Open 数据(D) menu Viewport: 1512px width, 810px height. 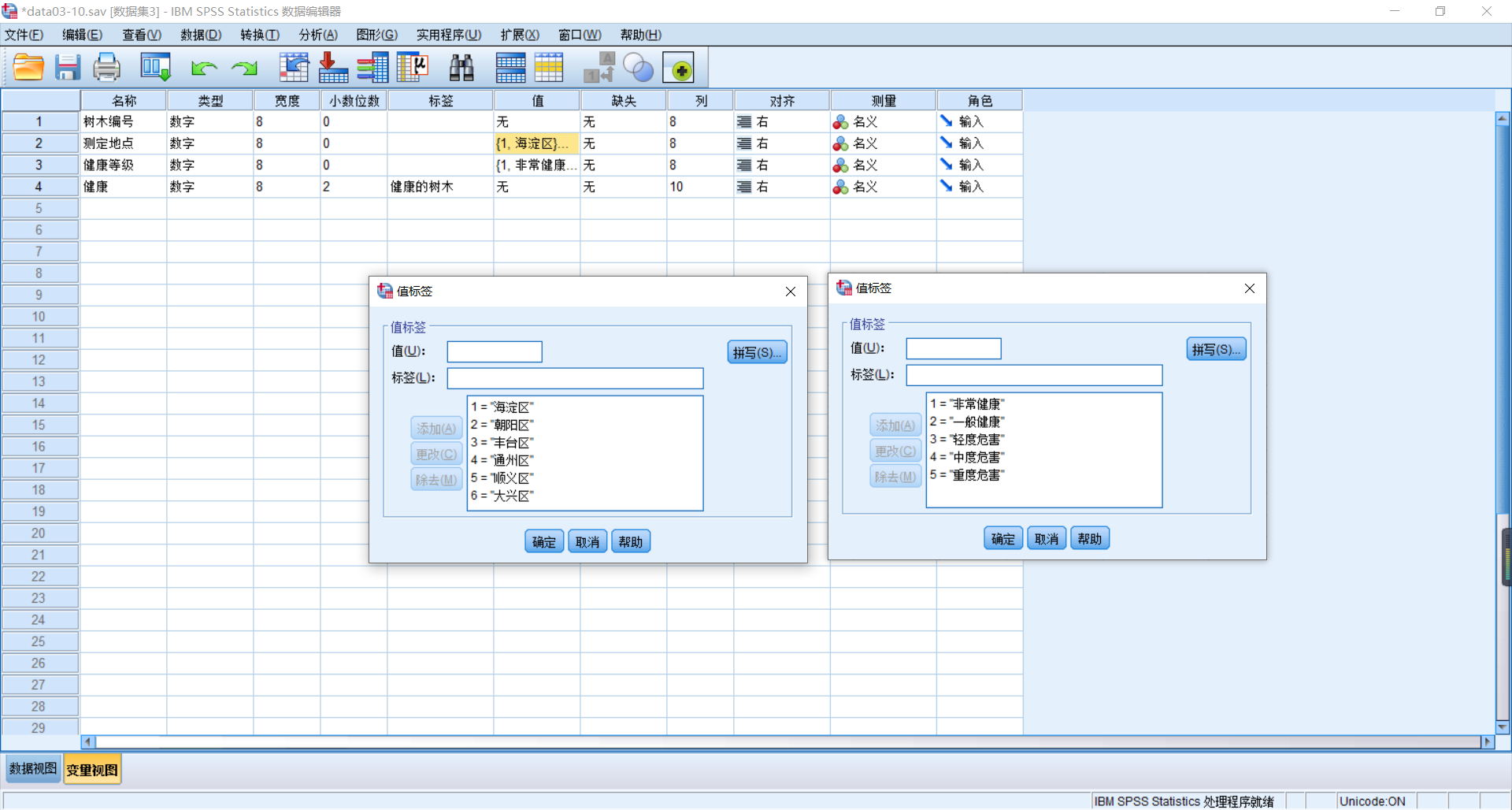point(201,35)
